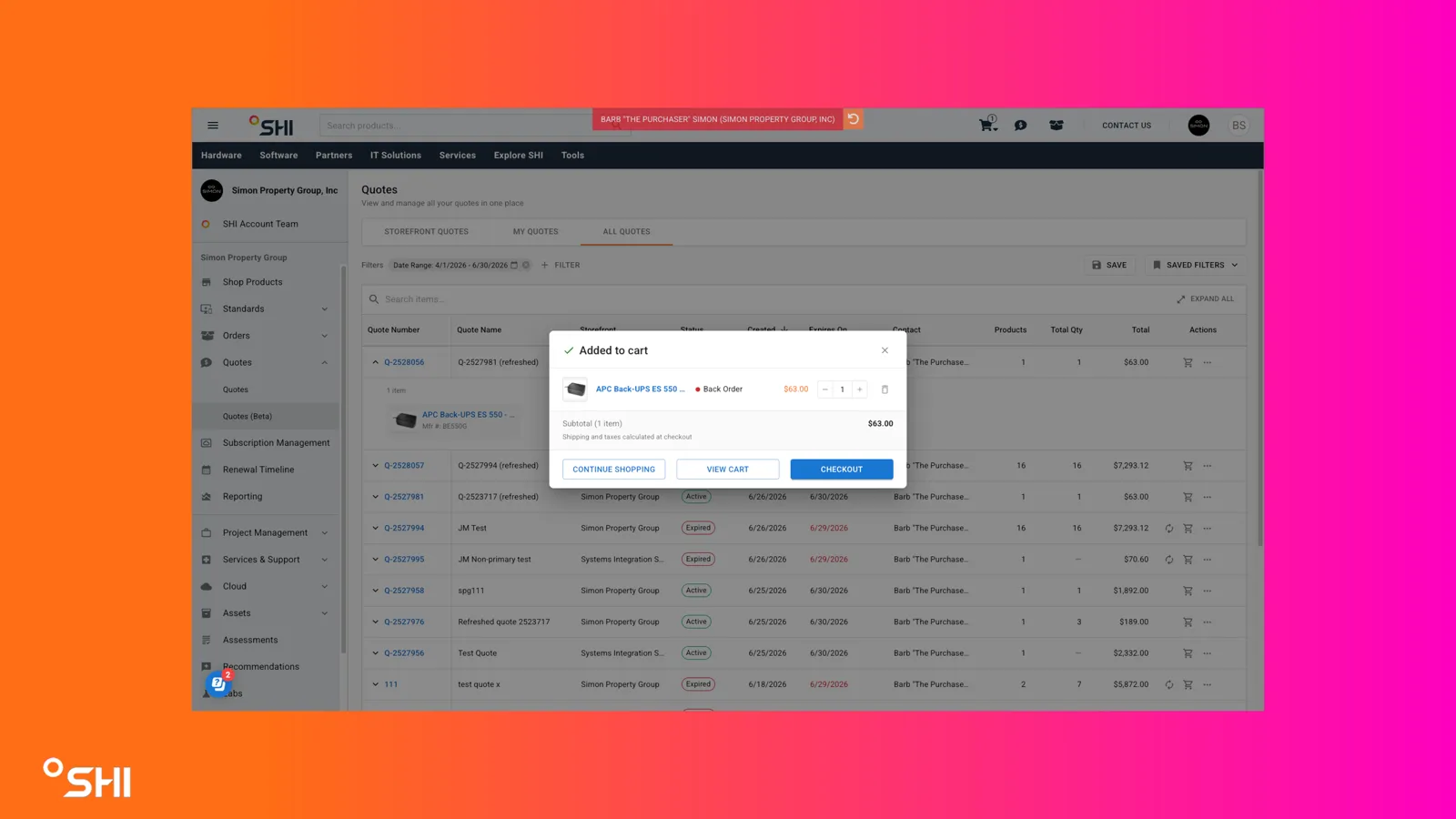Click the orders box icon in header
This screenshot has width=1456, height=819.
tap(1057, 126)
